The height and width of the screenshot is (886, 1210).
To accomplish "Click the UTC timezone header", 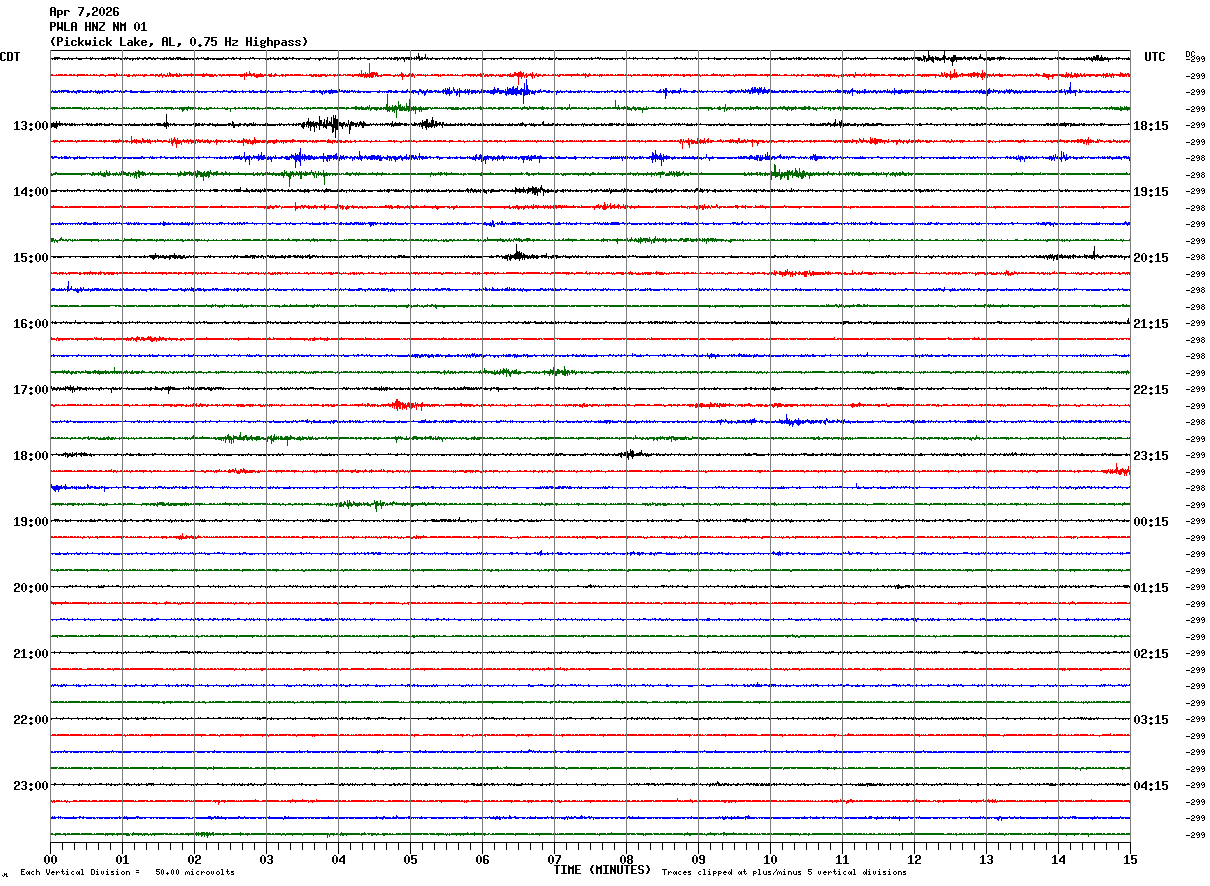I will tap(1155, 57).
